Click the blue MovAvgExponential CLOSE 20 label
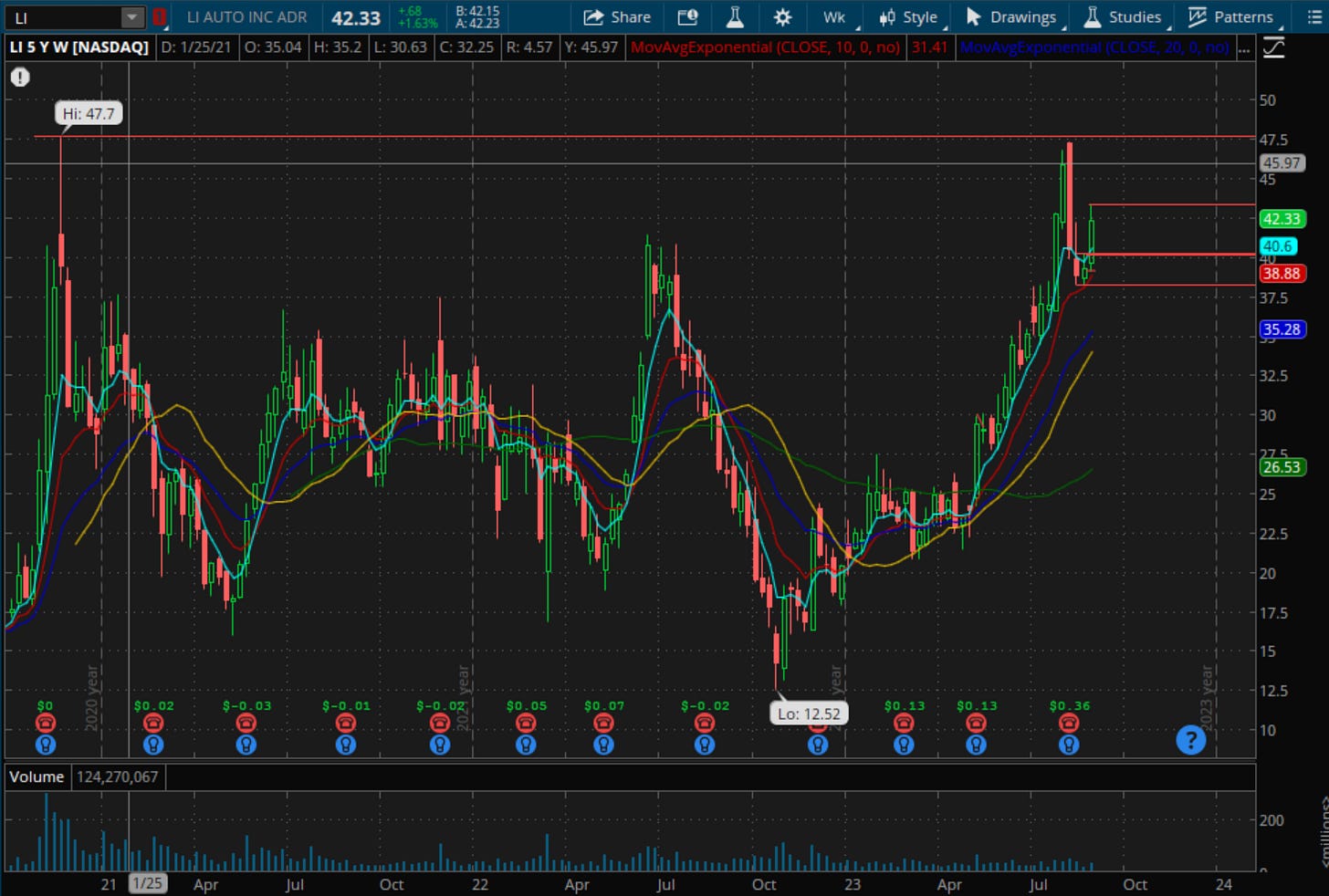 click(1094, 47)
